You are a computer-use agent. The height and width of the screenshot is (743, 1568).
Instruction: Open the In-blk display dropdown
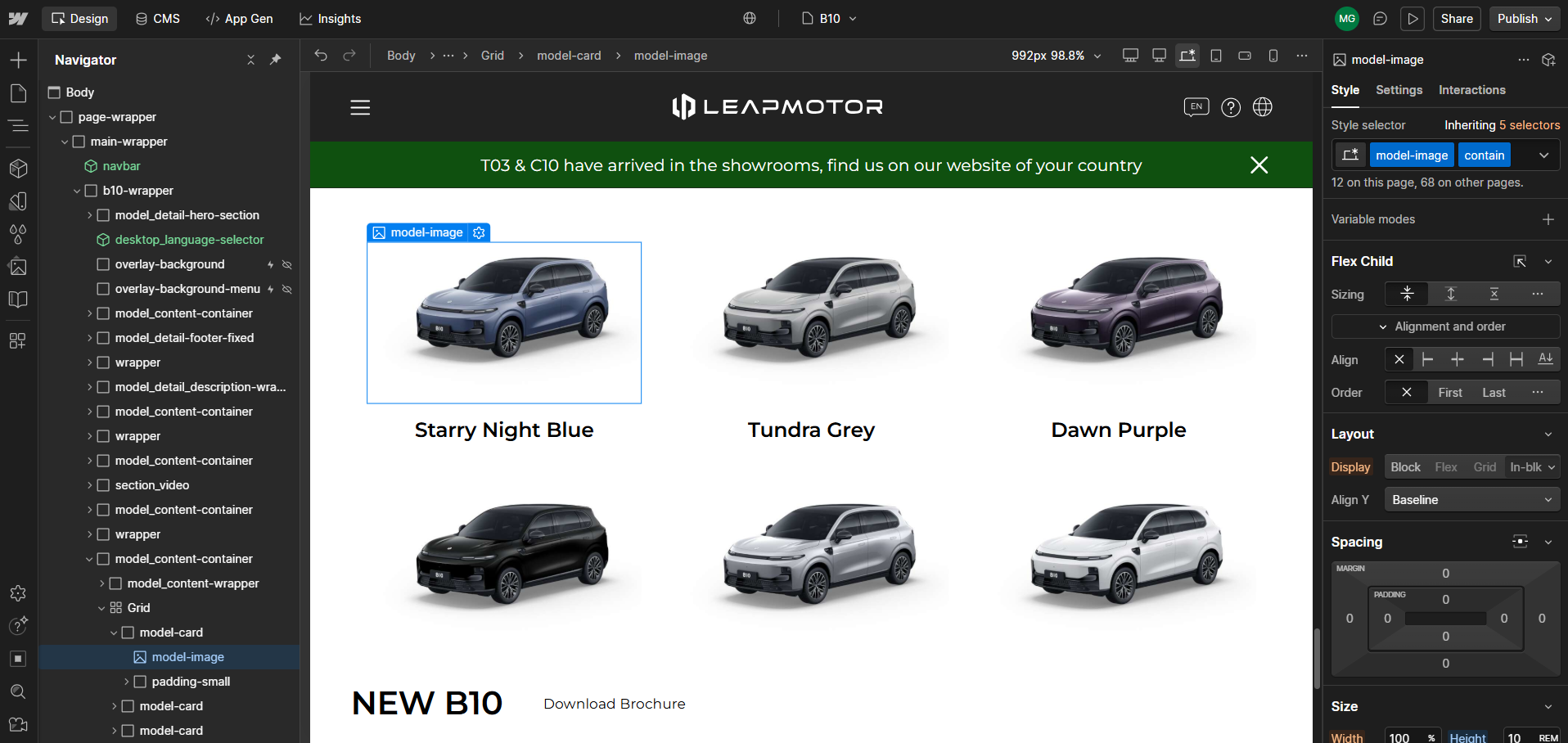(x=1532, y=467)
